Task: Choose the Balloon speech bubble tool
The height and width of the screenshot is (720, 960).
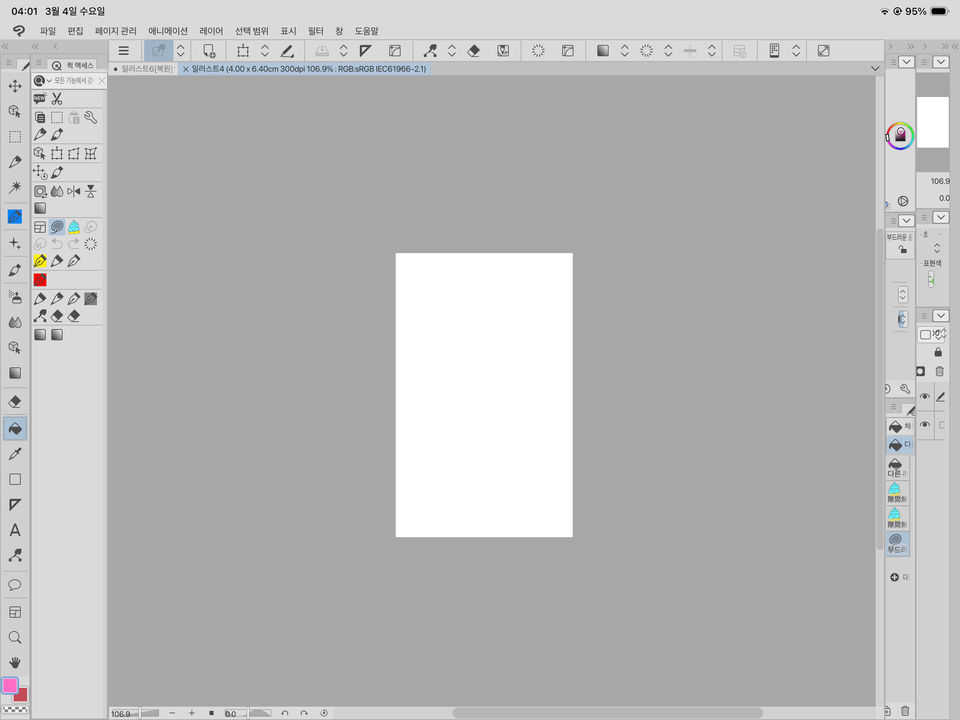Action: coord(15,584)
